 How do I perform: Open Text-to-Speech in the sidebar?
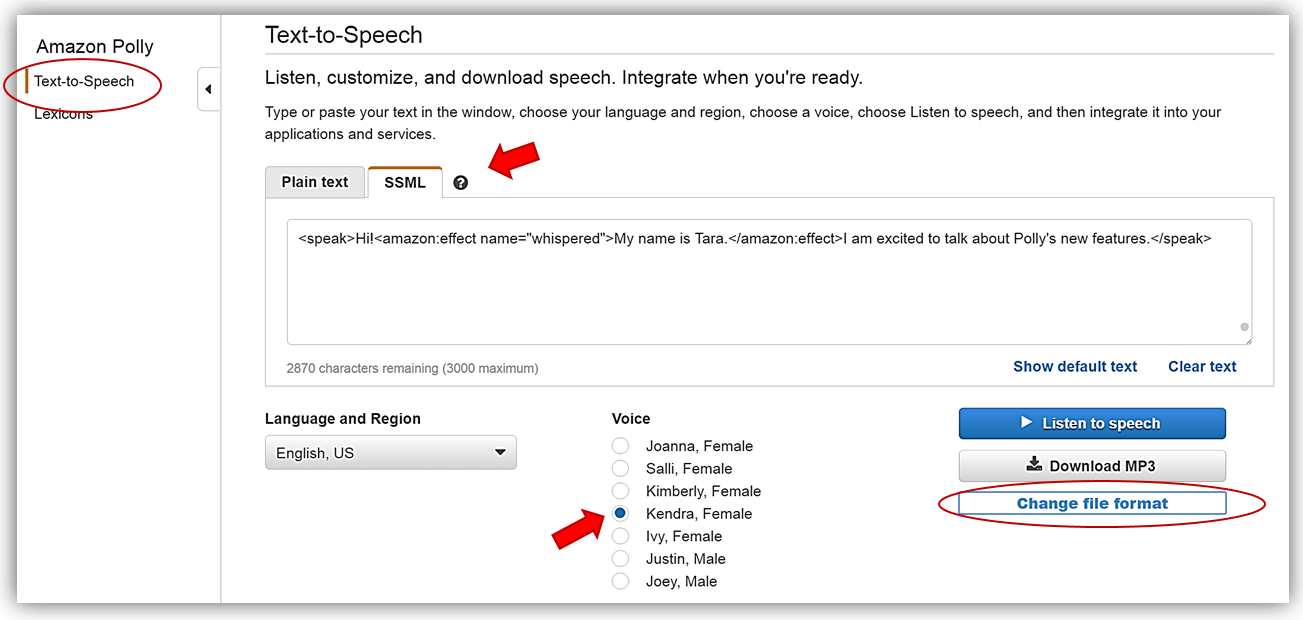point(84,81)
